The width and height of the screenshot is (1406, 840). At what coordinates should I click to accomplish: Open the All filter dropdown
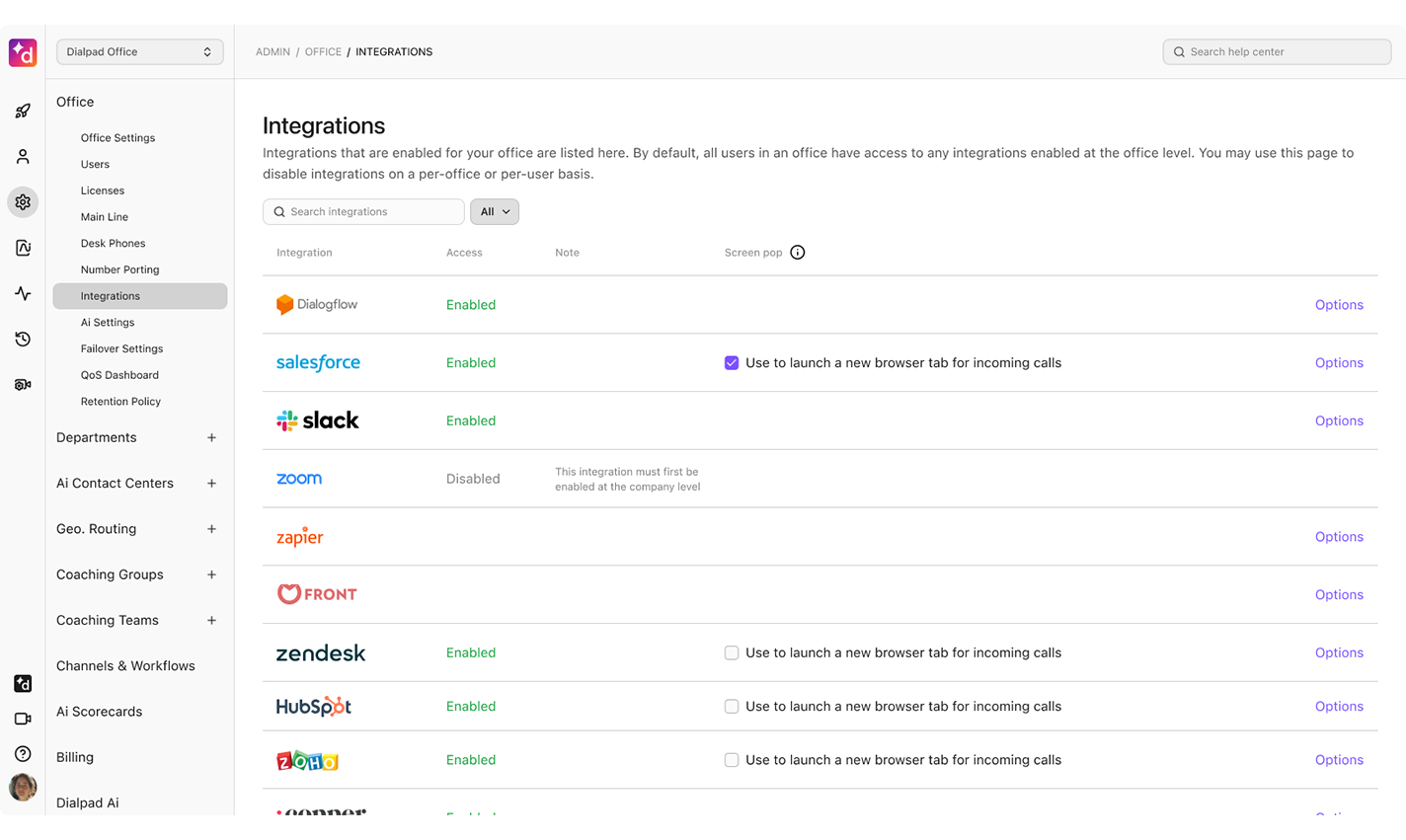[494, 211]
